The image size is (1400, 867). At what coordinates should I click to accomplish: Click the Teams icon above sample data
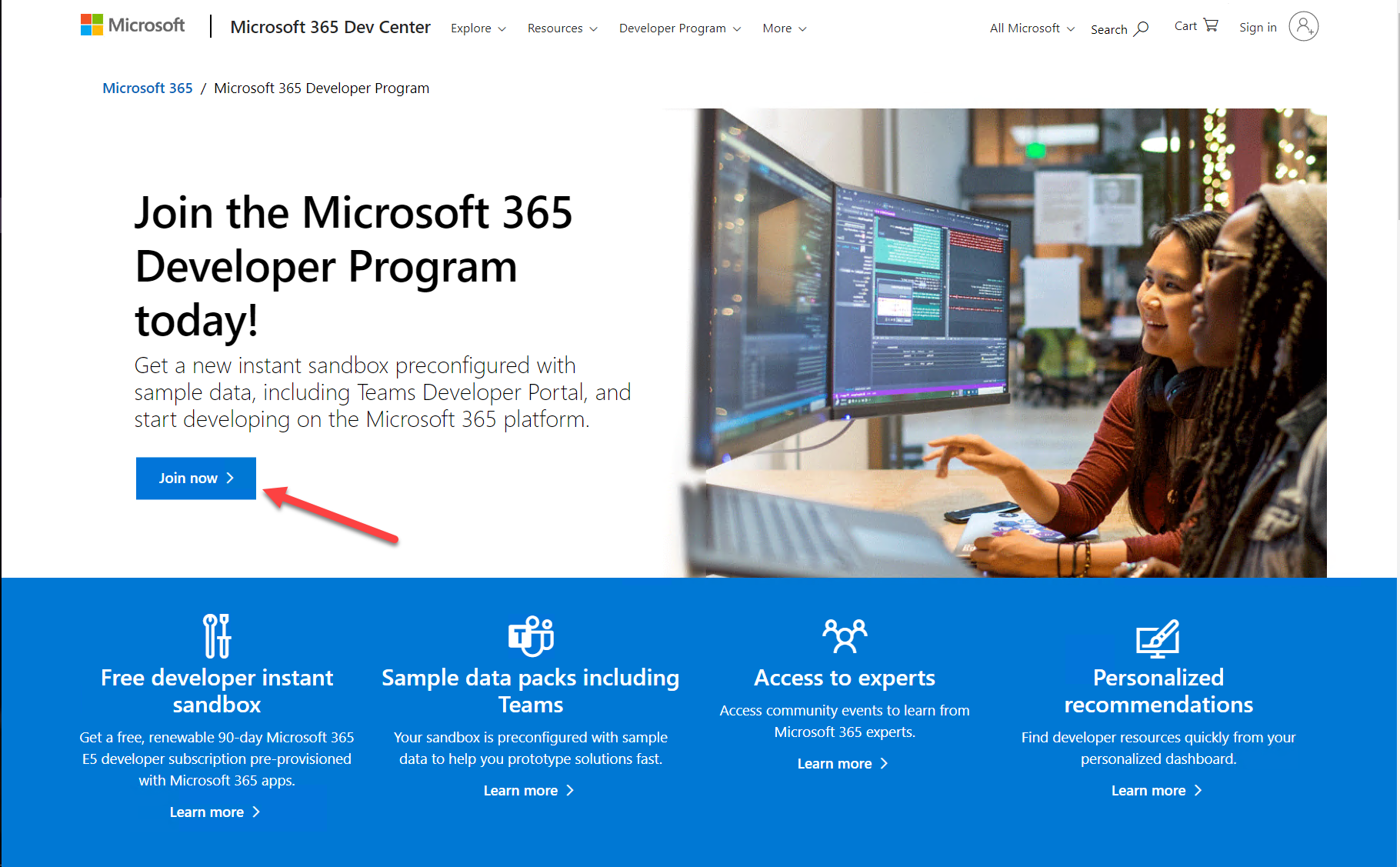coord(531,635)
